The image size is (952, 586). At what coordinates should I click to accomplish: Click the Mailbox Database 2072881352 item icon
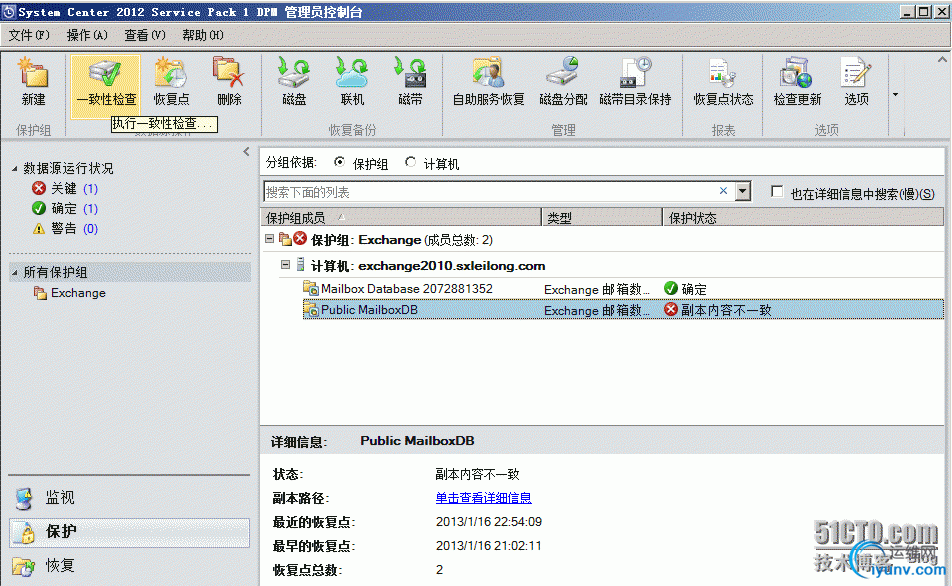pyautogui.click(x=311, y=288)
